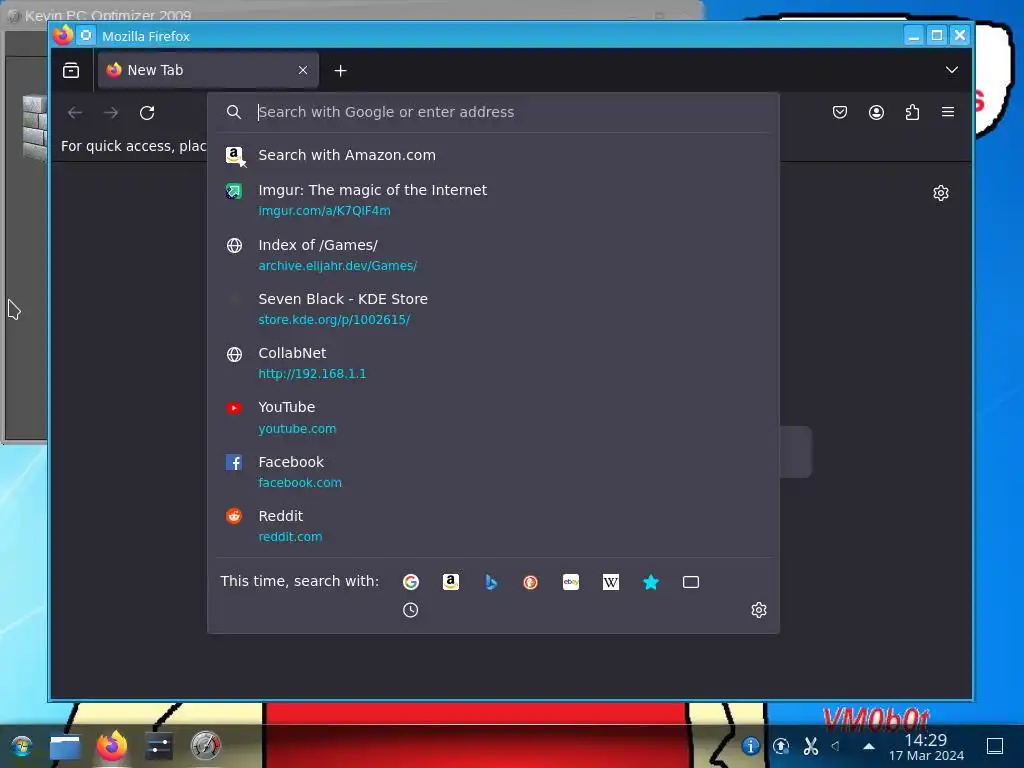
Task: Search this time with Amazon icon
Action: [451, 582]
